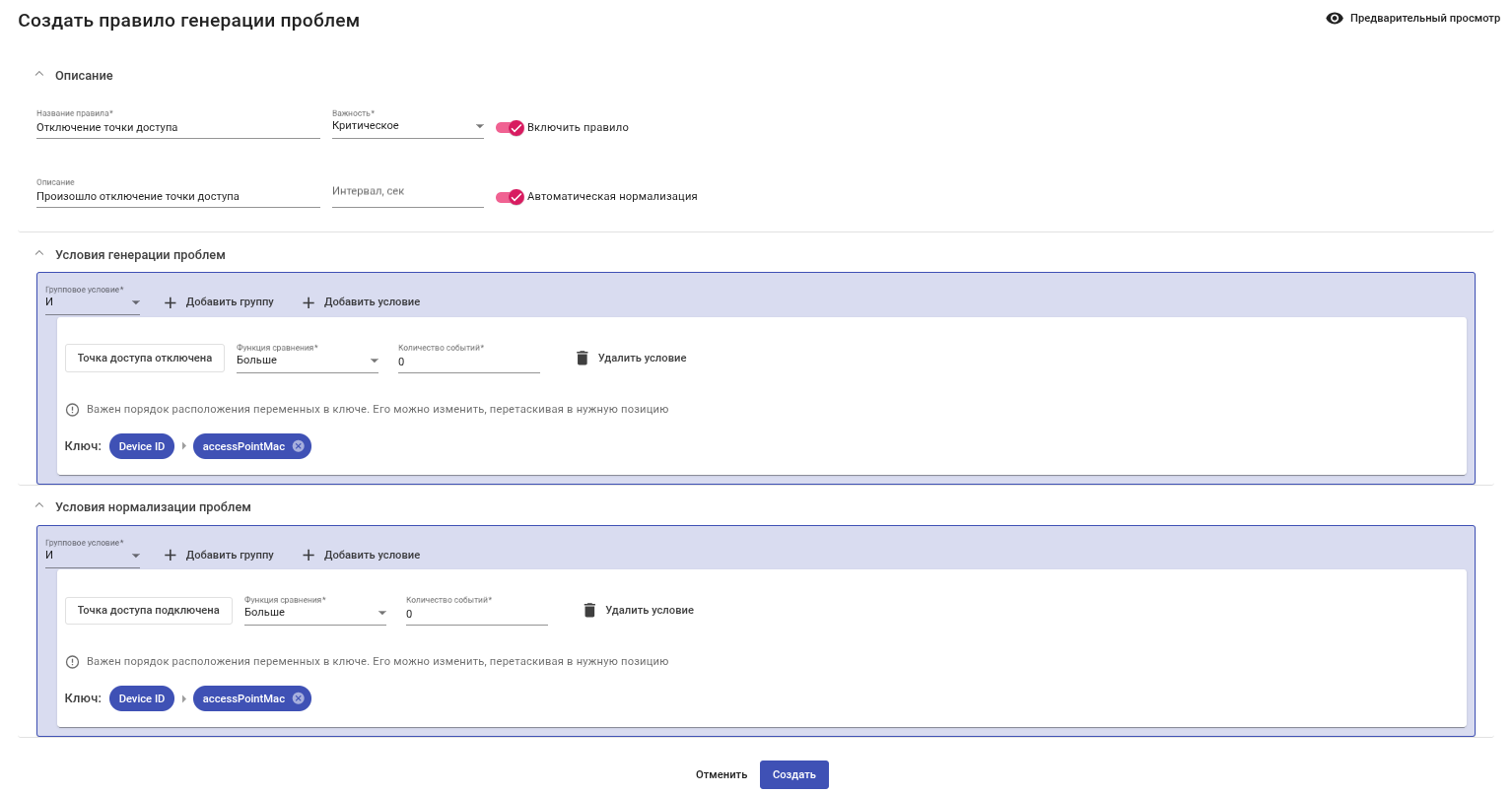Click the 'Название правила' text field
Image resolution: width=1512 pixels, height=794 pixels.
[177, 128]
